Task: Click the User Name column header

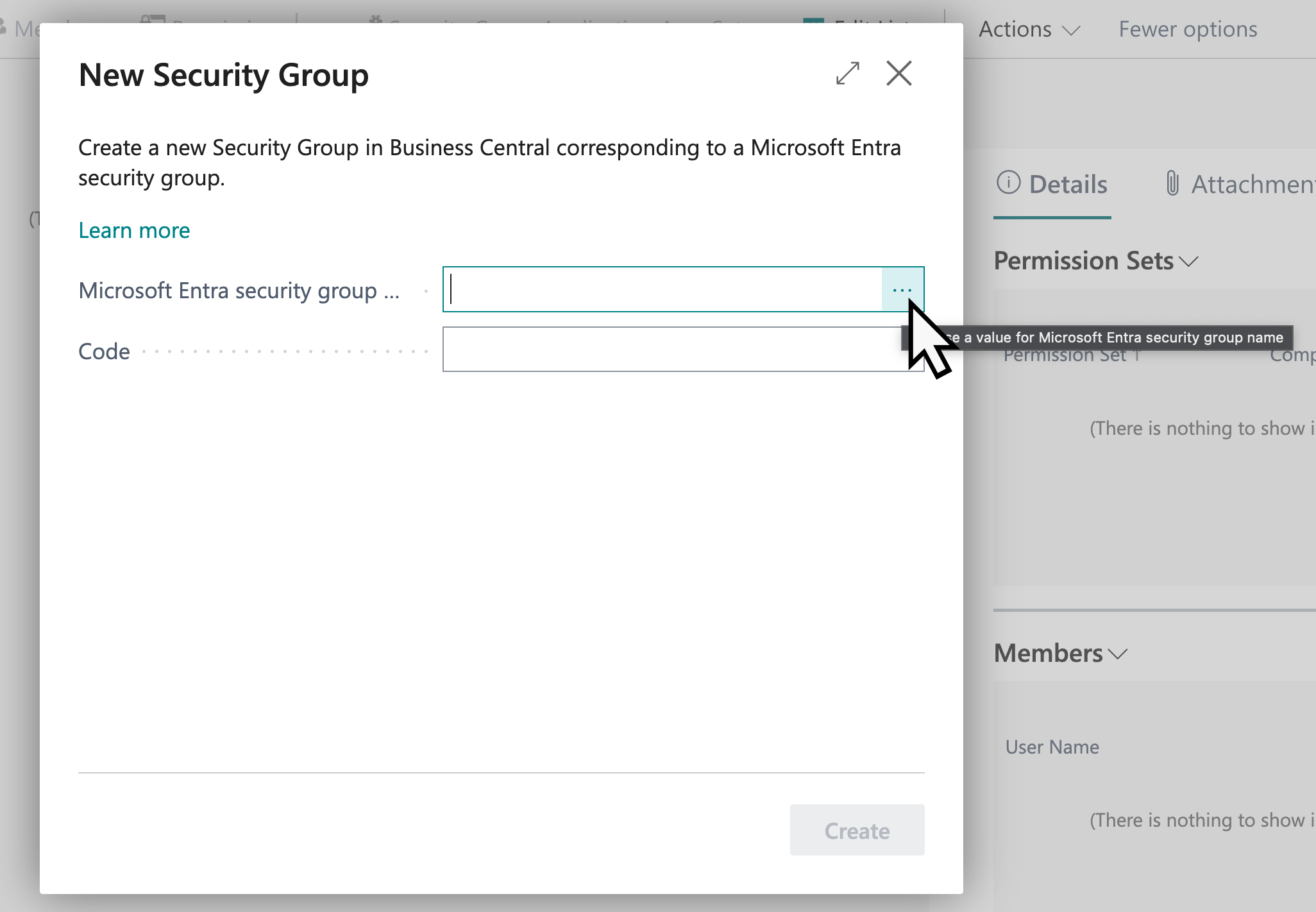Action: click(x=1052, y=747)
